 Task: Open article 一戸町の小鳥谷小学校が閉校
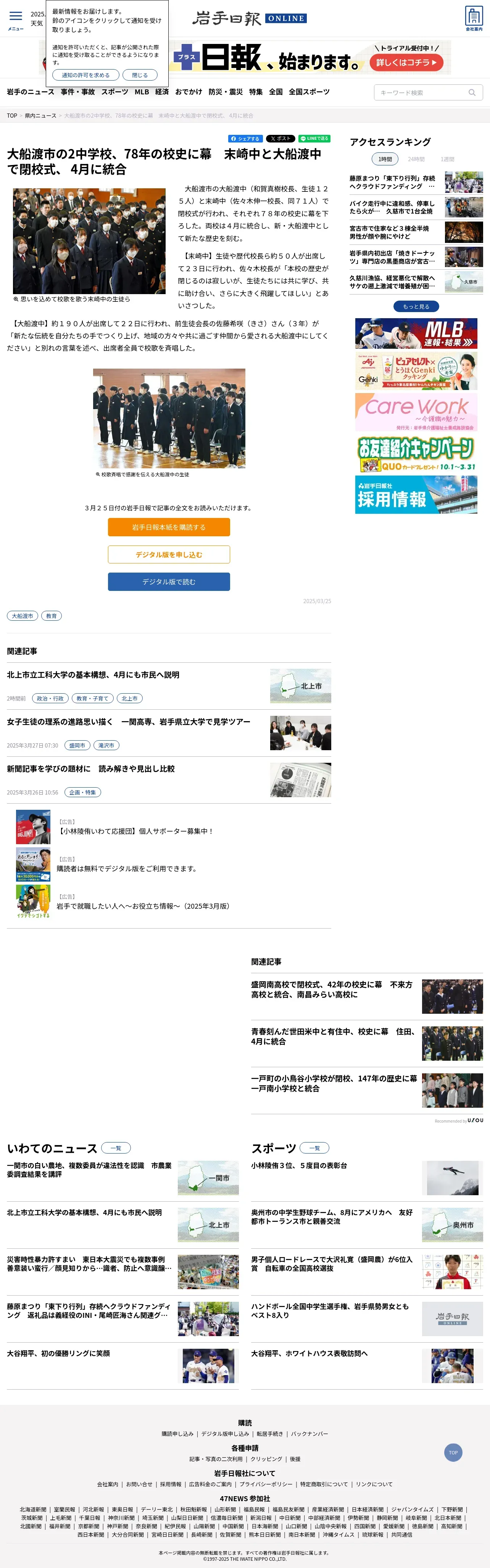(x=334, y=1083)
